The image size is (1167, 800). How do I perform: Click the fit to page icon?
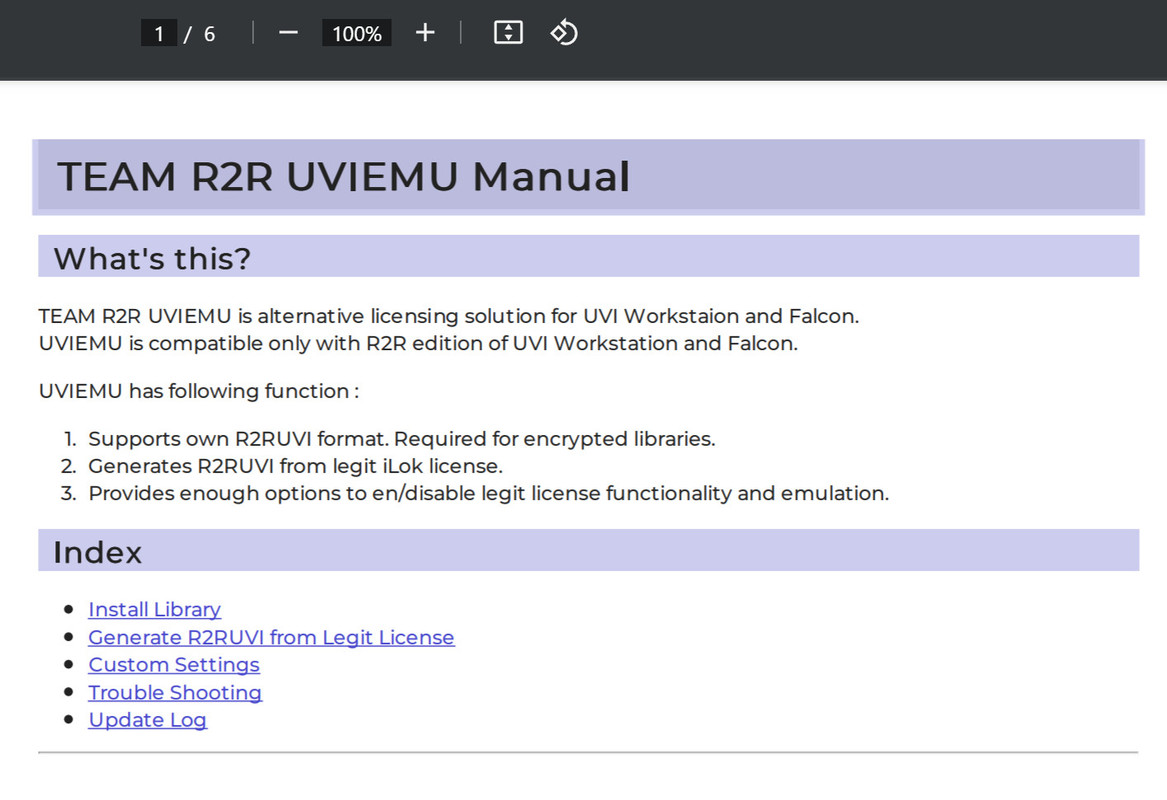coord(508,33)
